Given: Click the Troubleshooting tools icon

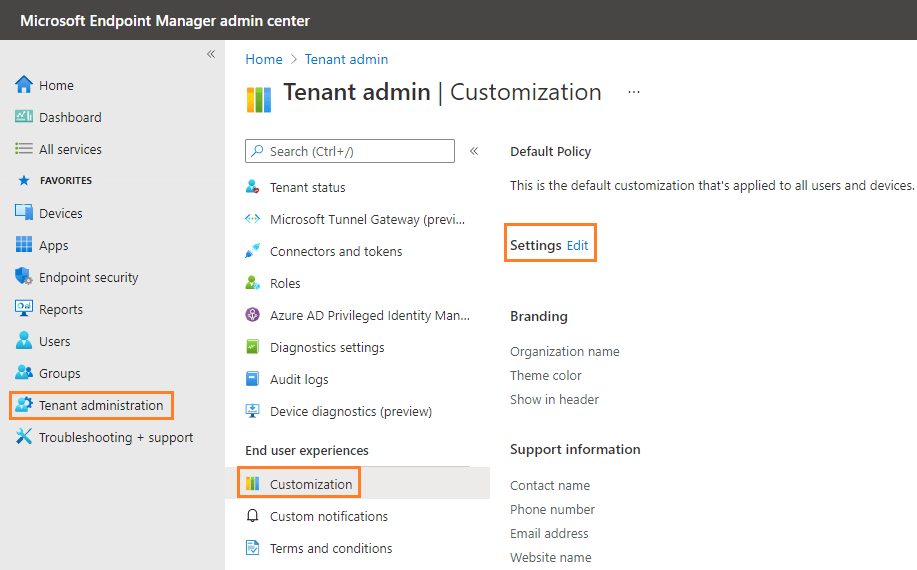Looking at the screenshot, I should pyautogui.click(x=23, y=436).
